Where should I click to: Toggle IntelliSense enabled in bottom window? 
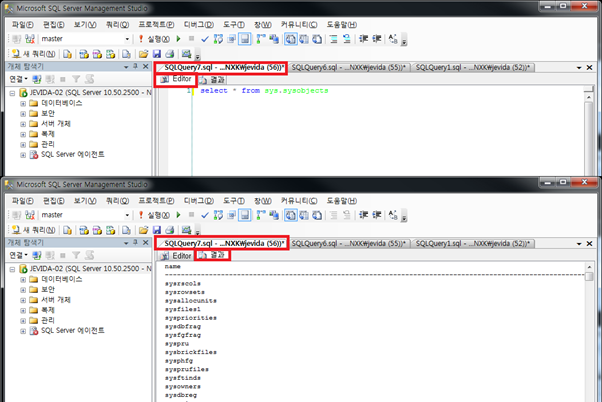click(245, 215)
